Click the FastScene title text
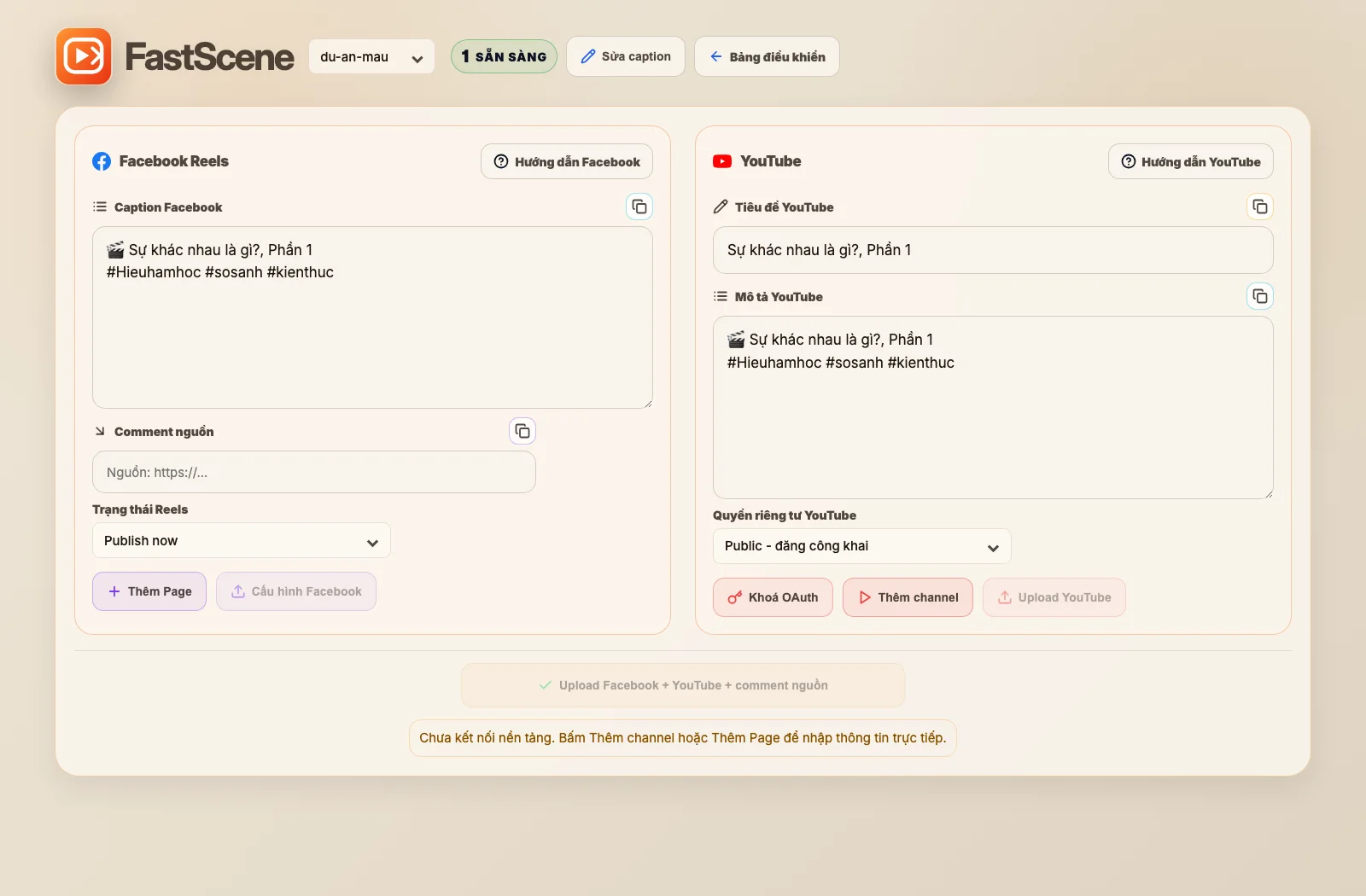Image resolution: width=1366 pixels, height=896 pixels. tap(209, 57)
